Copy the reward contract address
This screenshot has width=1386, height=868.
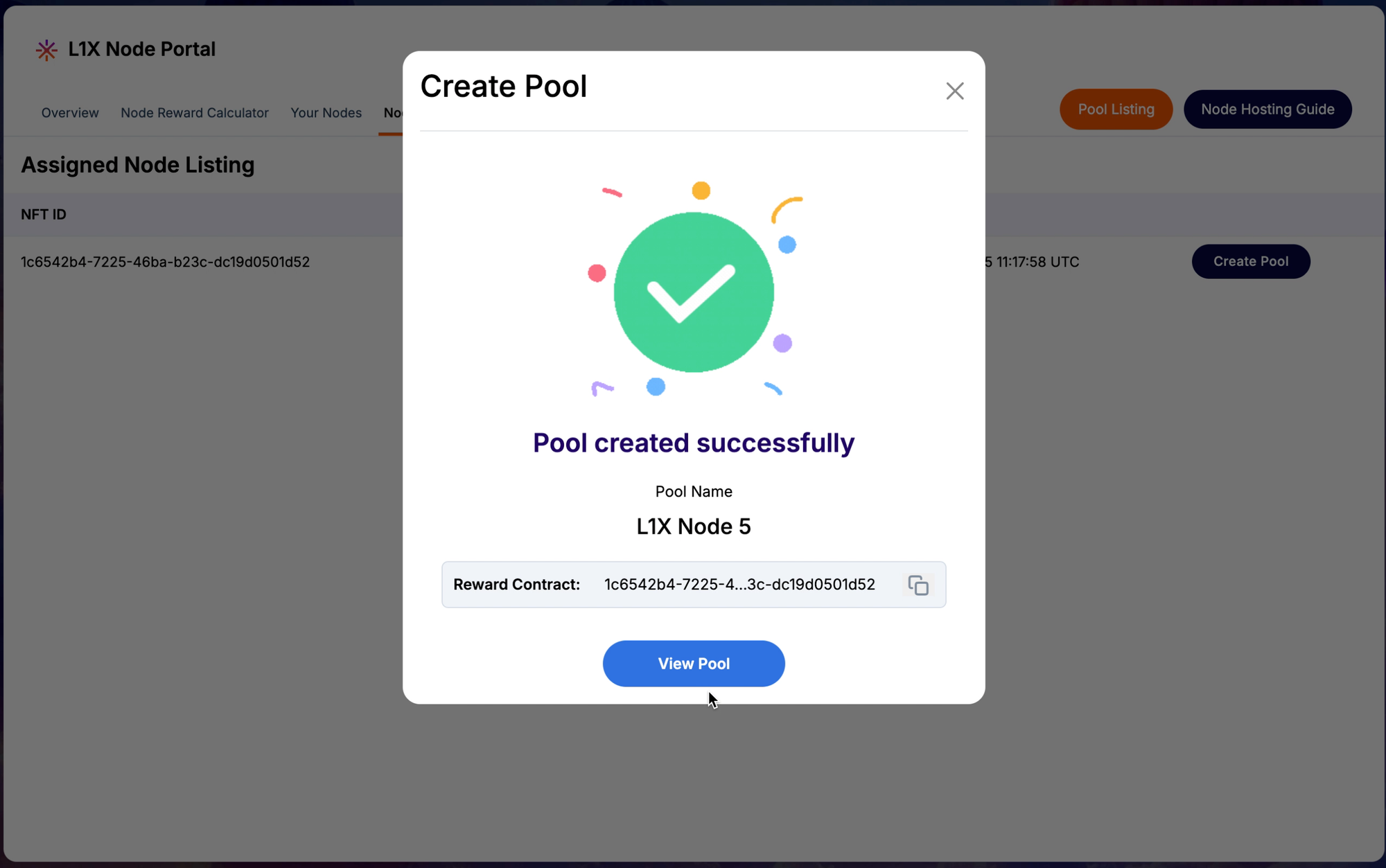(918, 585)
